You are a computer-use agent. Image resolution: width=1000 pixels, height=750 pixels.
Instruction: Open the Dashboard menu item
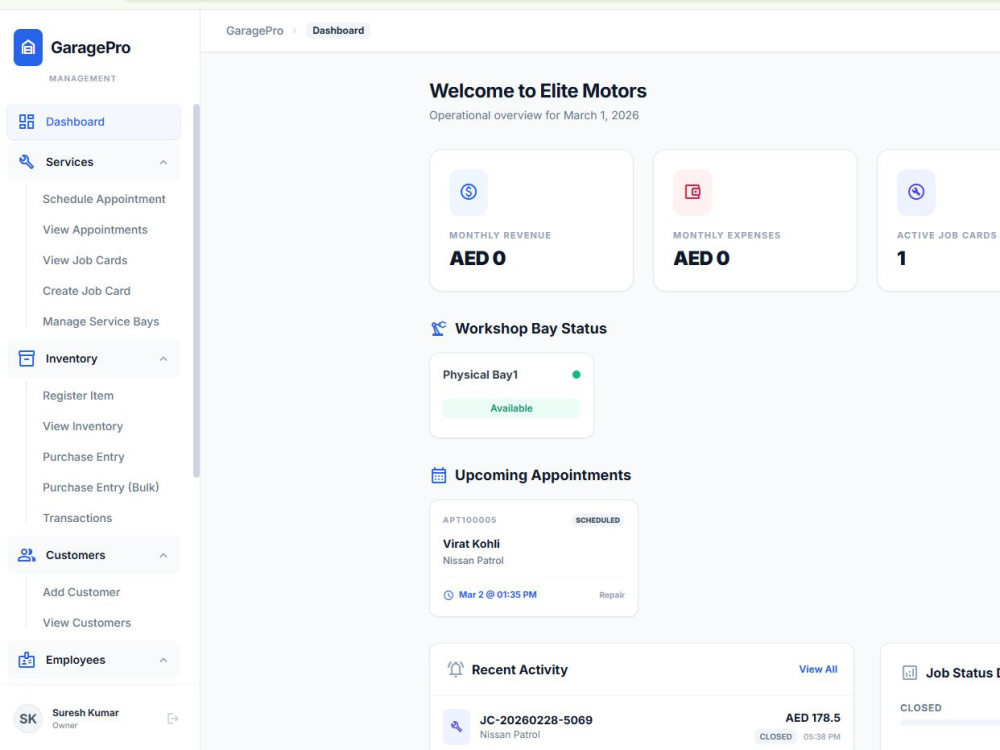[x=94, y=122]
